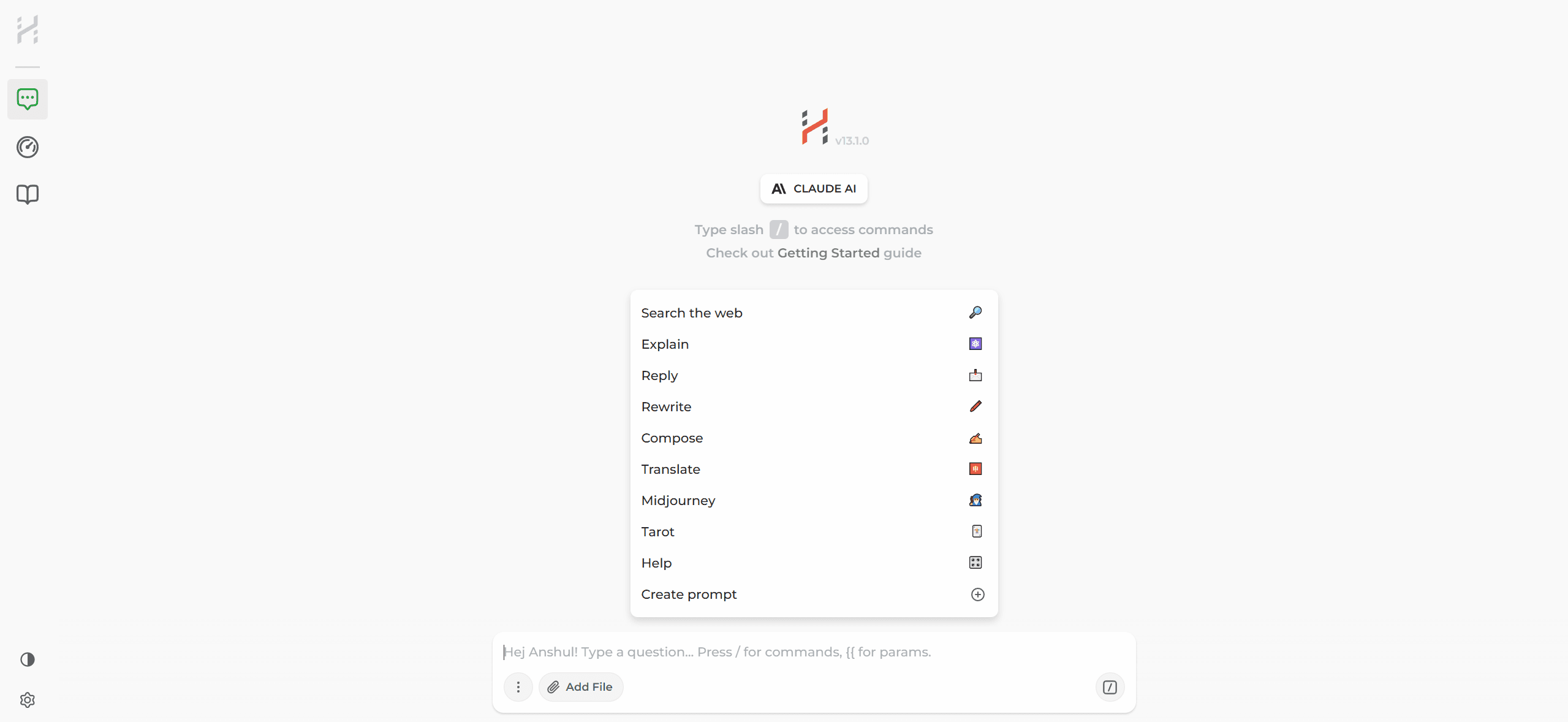The image size is (1568, 722).
Task: Open the CLAUDE AI model selector
Action: point(813,189)
